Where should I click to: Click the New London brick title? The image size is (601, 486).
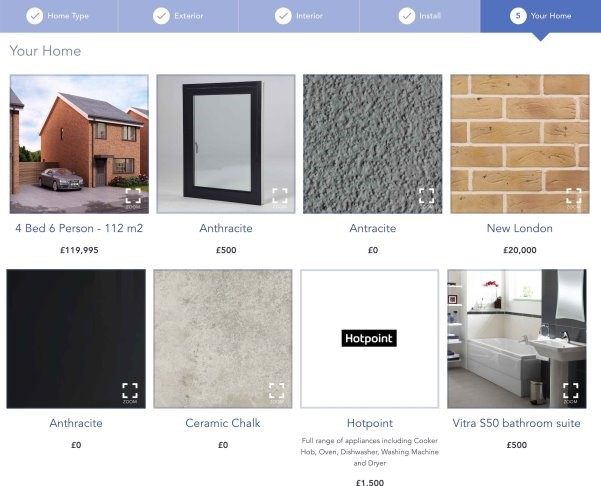point(520,228)
